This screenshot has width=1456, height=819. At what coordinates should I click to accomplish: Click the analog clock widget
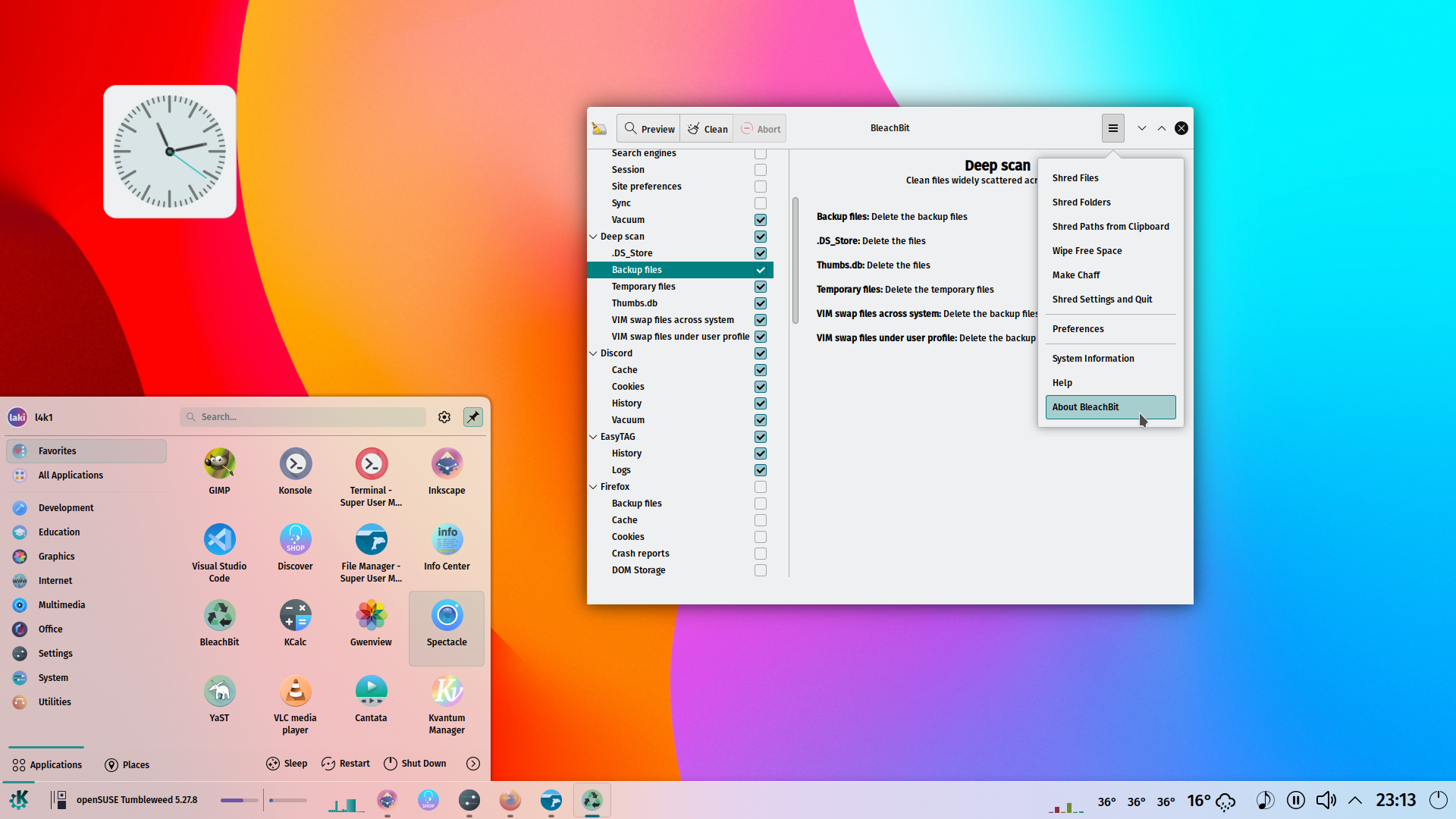pos(170,152)
